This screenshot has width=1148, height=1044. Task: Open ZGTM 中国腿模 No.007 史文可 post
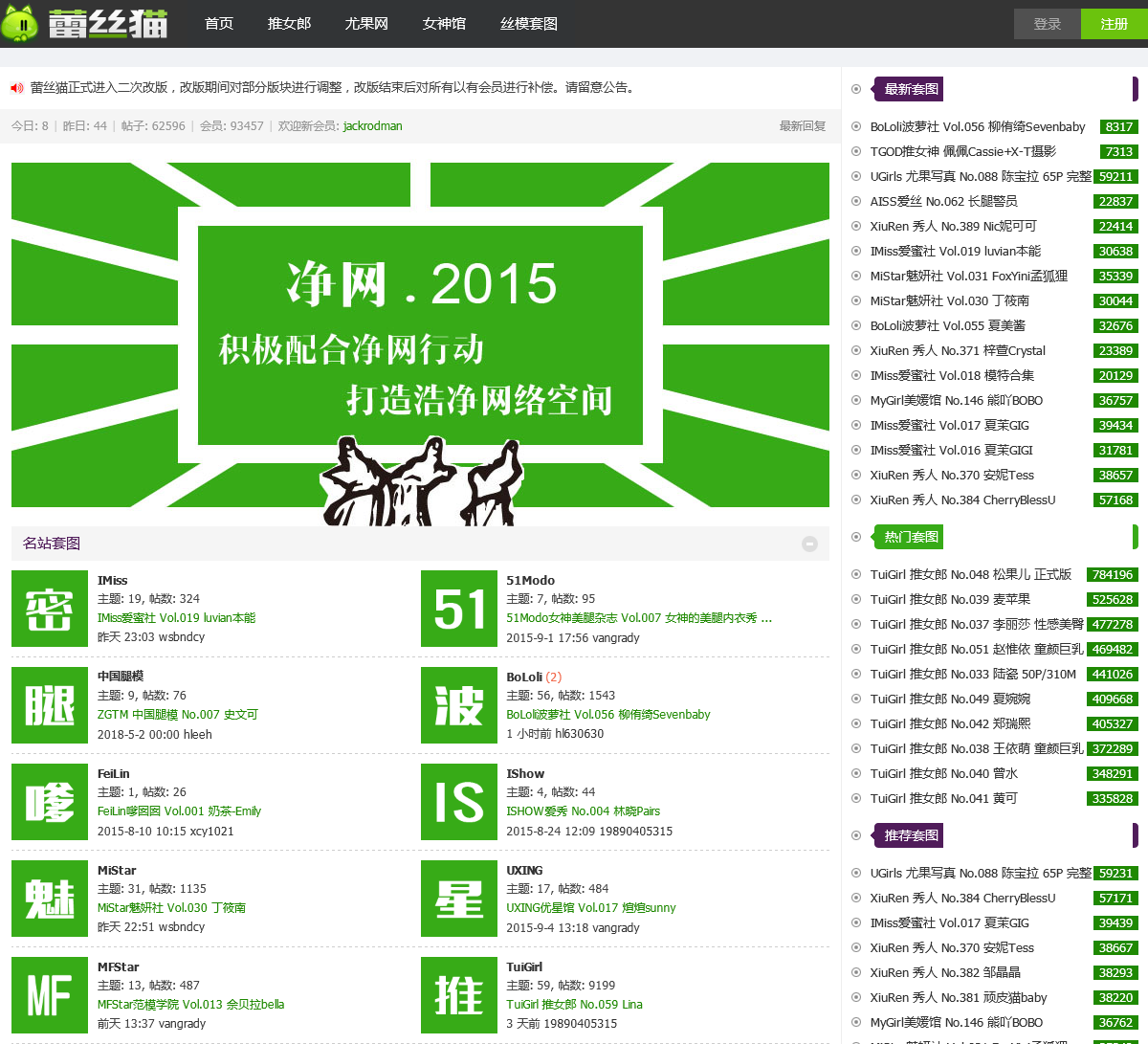pyautogui.click(x=177, y=715)
